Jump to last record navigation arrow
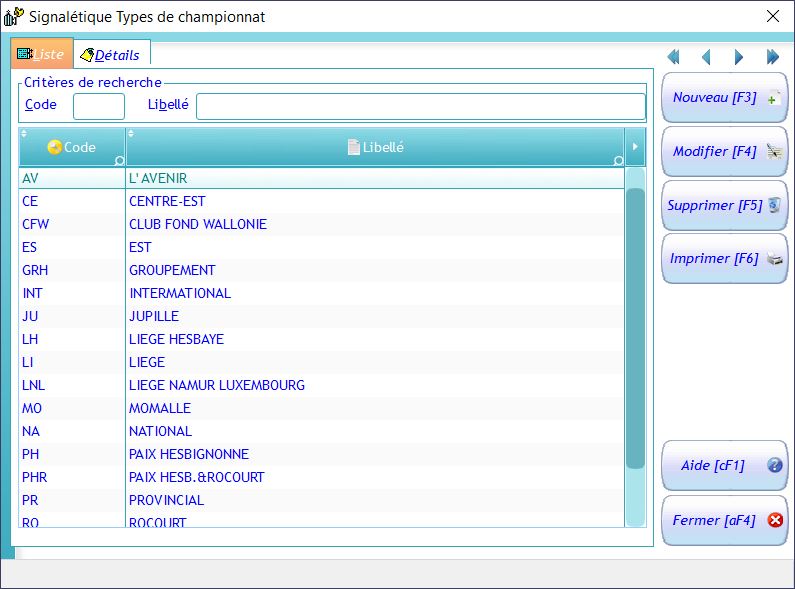 772,57
